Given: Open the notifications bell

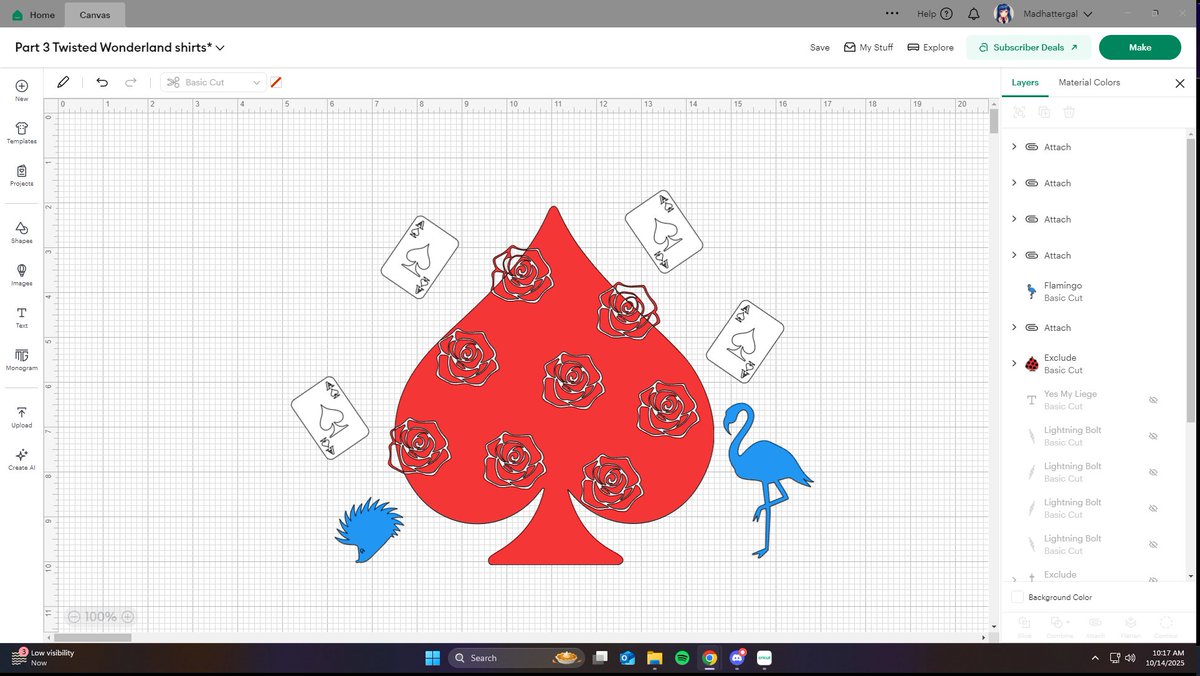Looking at the screenshot, I should pos(973,14).
